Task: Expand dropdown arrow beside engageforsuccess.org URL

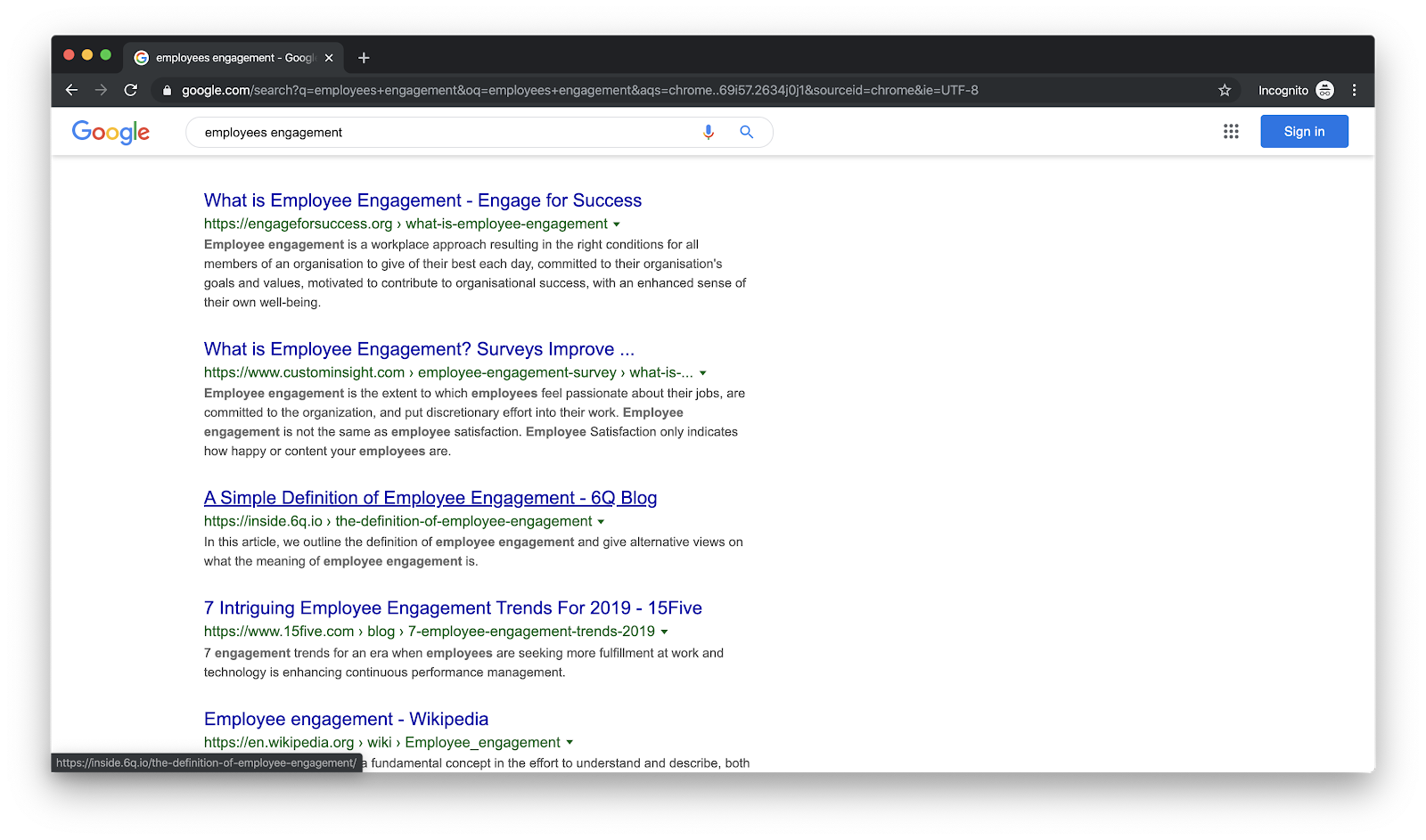Action: (617, 224)
